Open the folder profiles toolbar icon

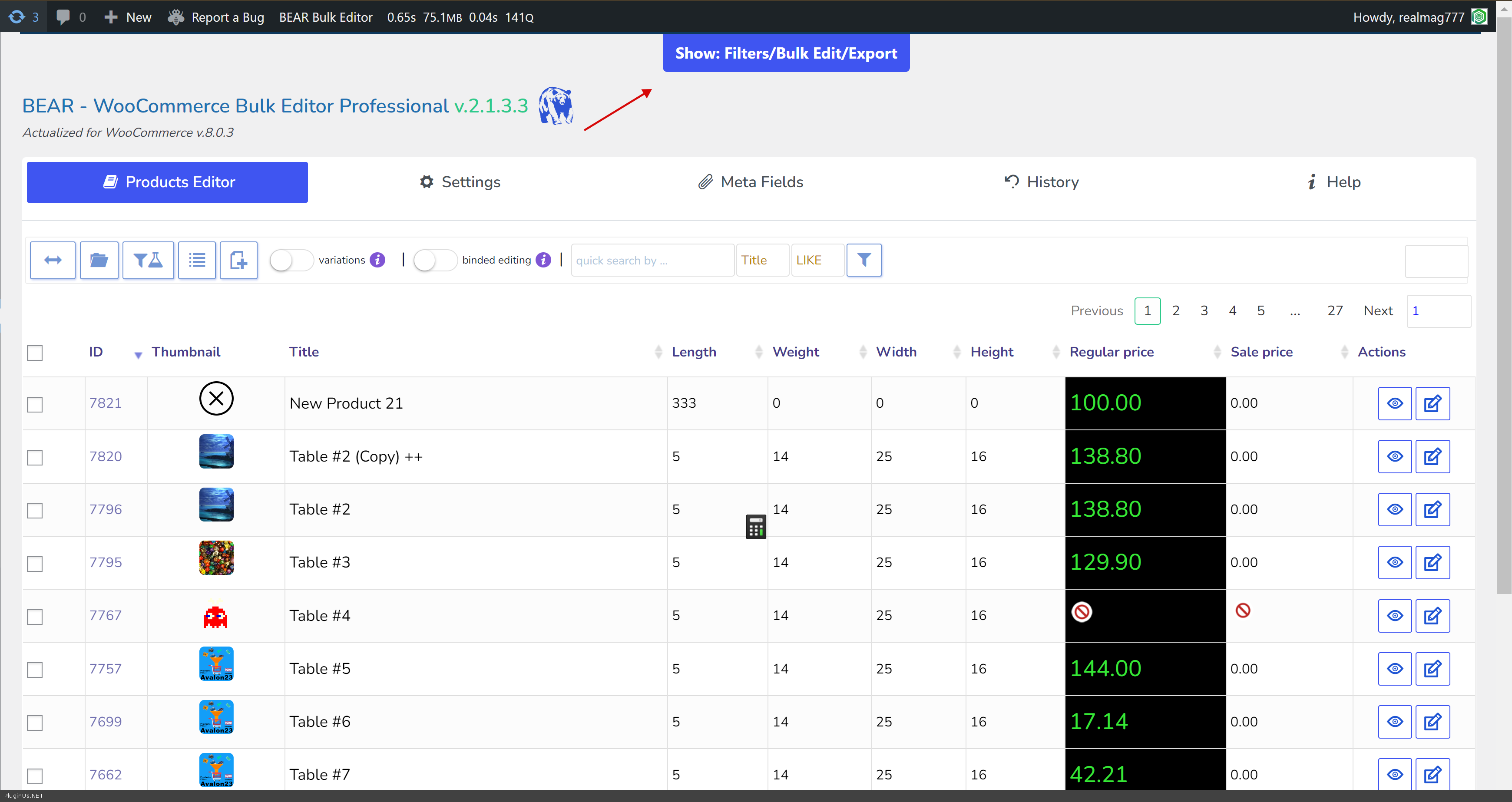[99, 260]
